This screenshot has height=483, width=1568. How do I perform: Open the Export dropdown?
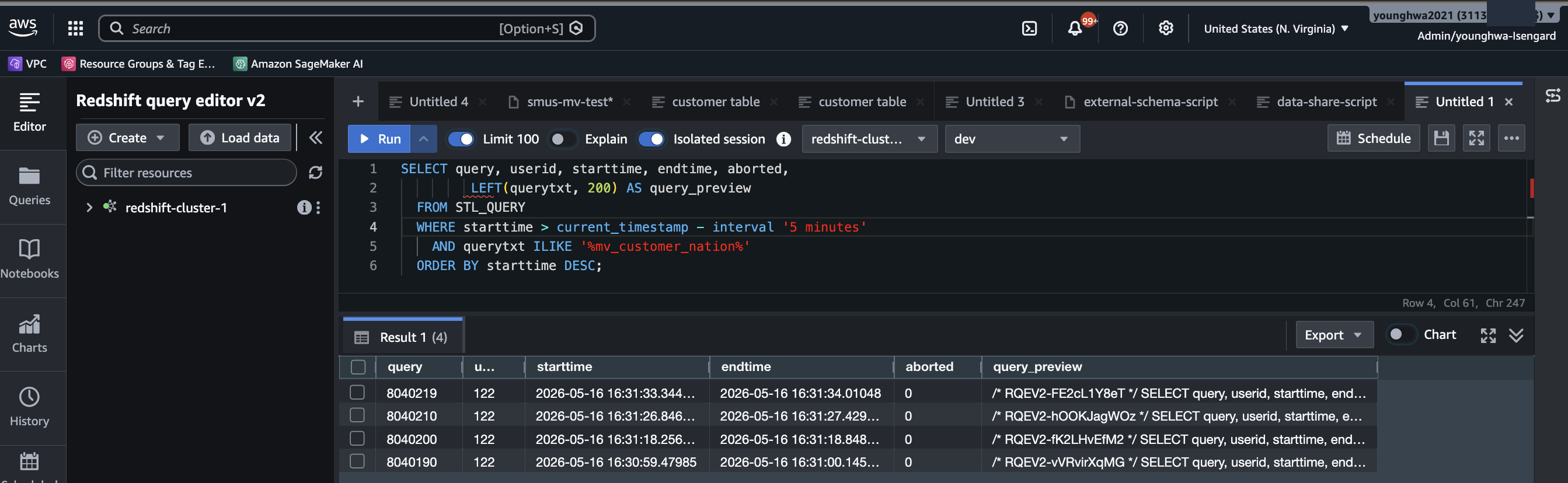pyautogui.click(x=1334, y=335)
